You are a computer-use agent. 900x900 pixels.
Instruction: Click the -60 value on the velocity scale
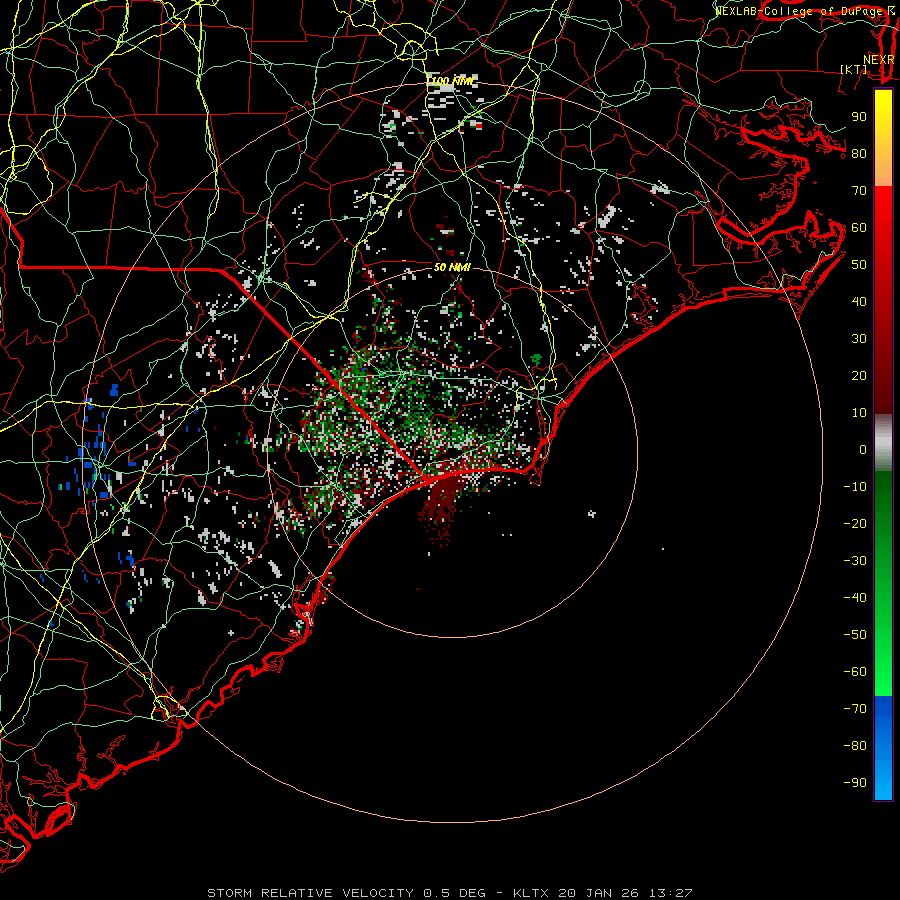855,672
